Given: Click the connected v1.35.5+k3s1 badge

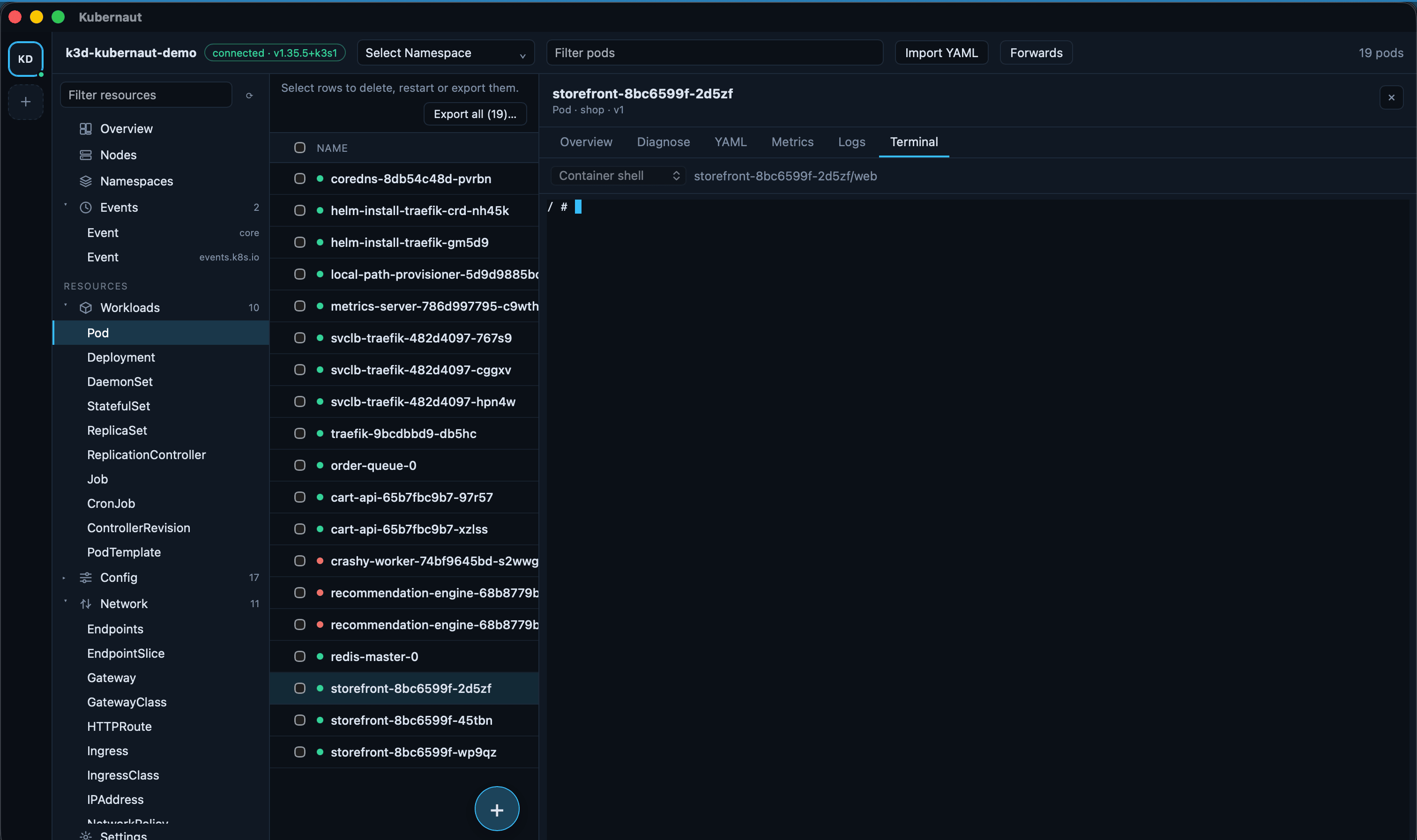Looking at the screenshot, I should (275, 52).
